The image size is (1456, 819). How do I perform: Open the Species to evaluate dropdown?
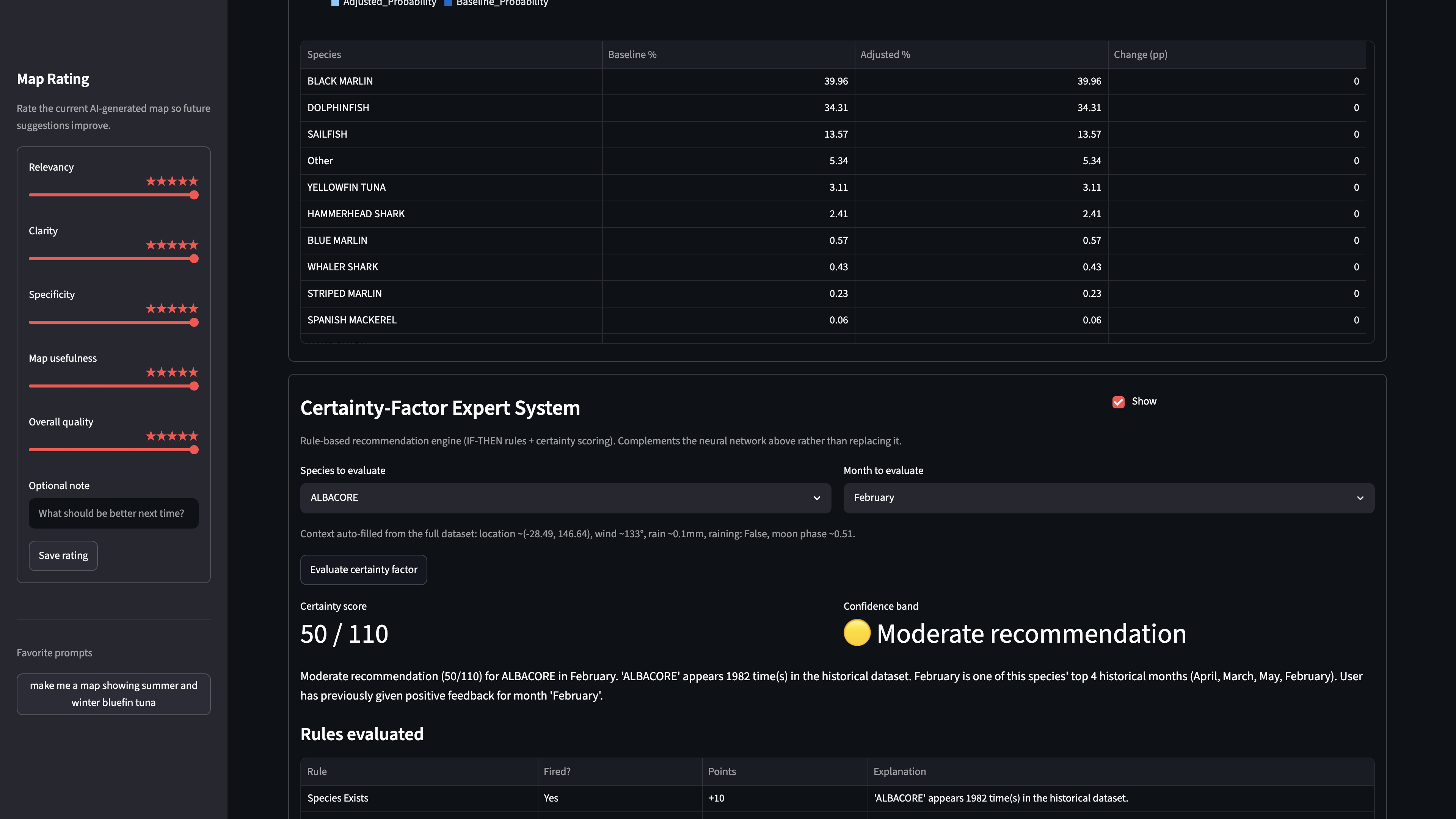pyautogui.click(x=565, y=497)
